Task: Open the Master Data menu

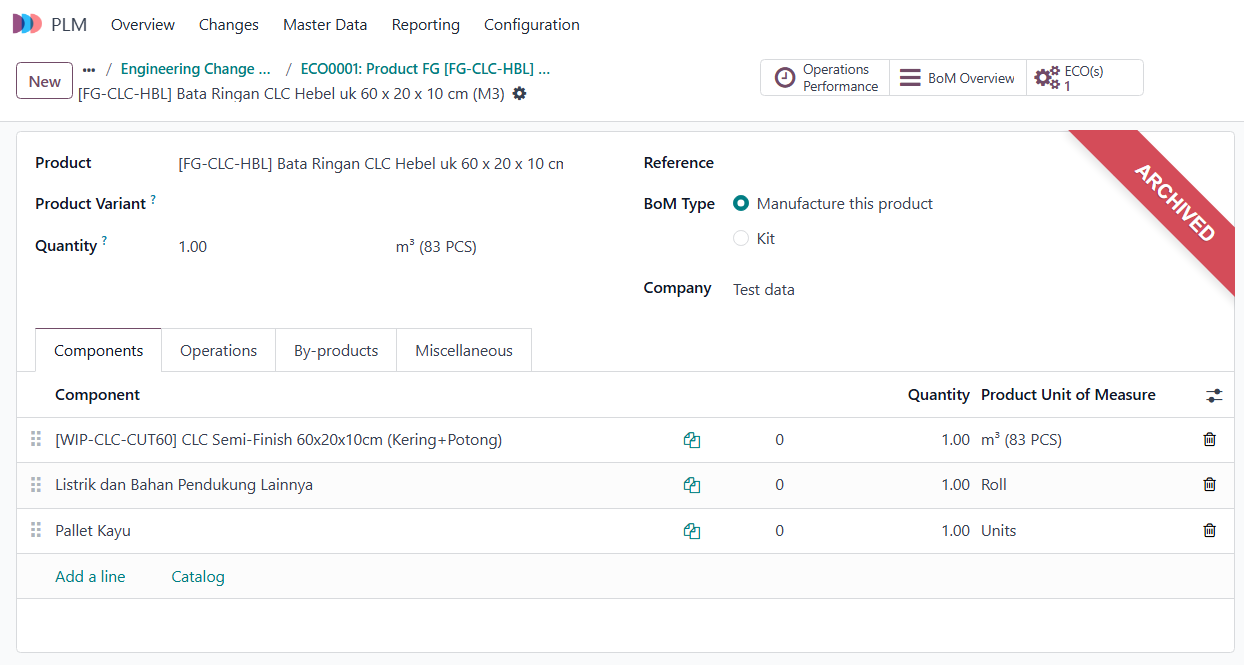Action: 325,24
